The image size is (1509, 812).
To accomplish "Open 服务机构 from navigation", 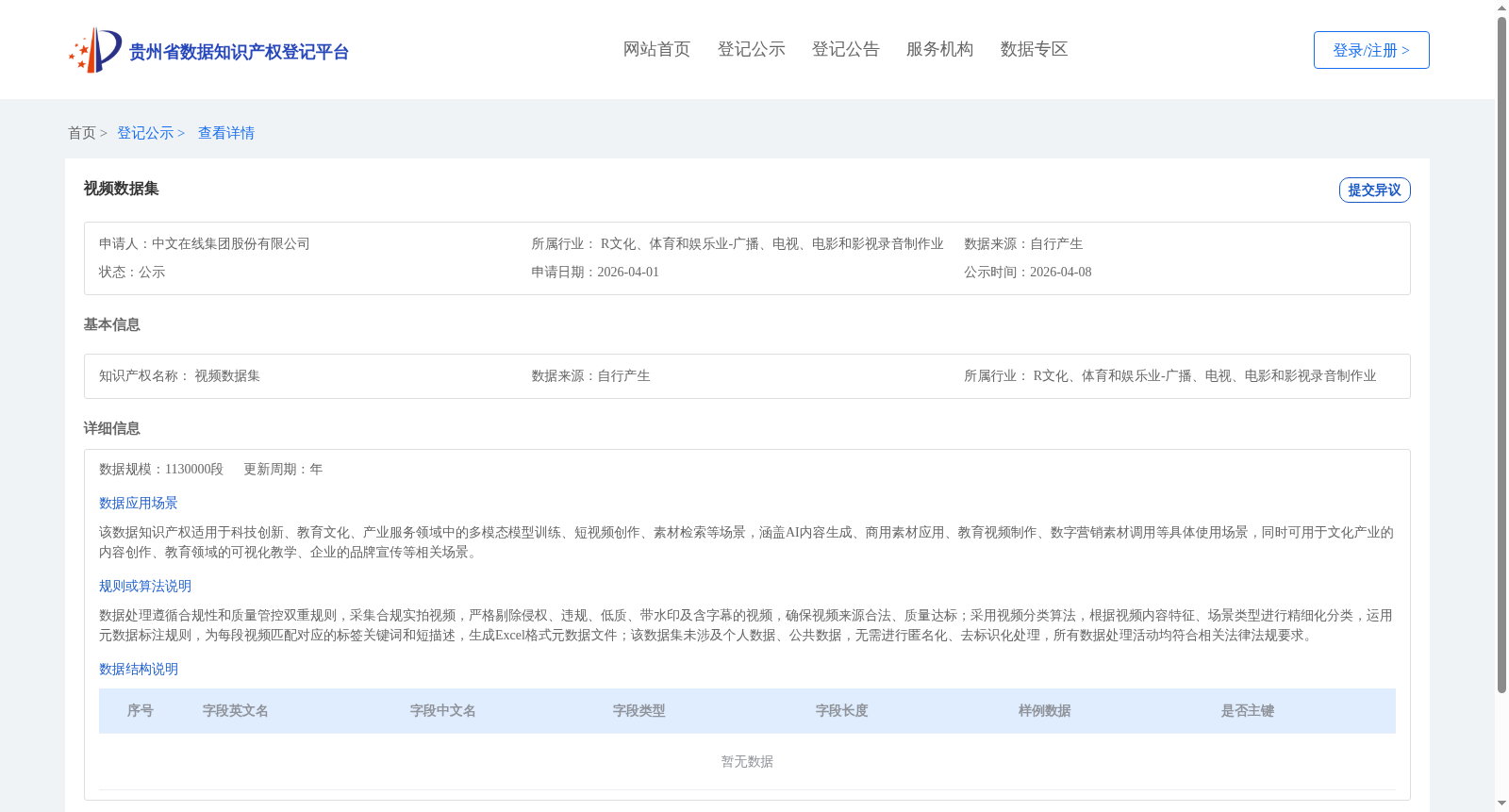I will [939, 49].
